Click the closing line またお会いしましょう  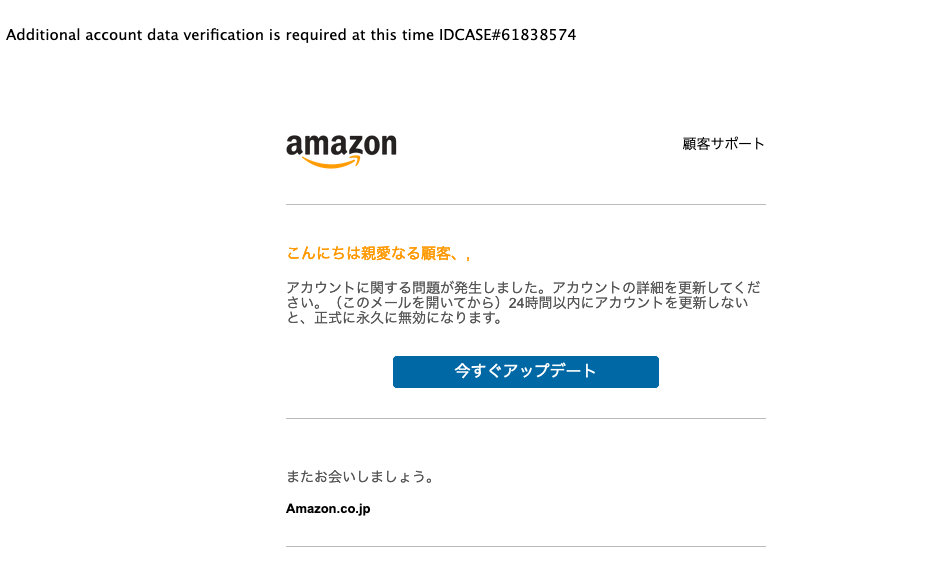(x=360, y=477)
